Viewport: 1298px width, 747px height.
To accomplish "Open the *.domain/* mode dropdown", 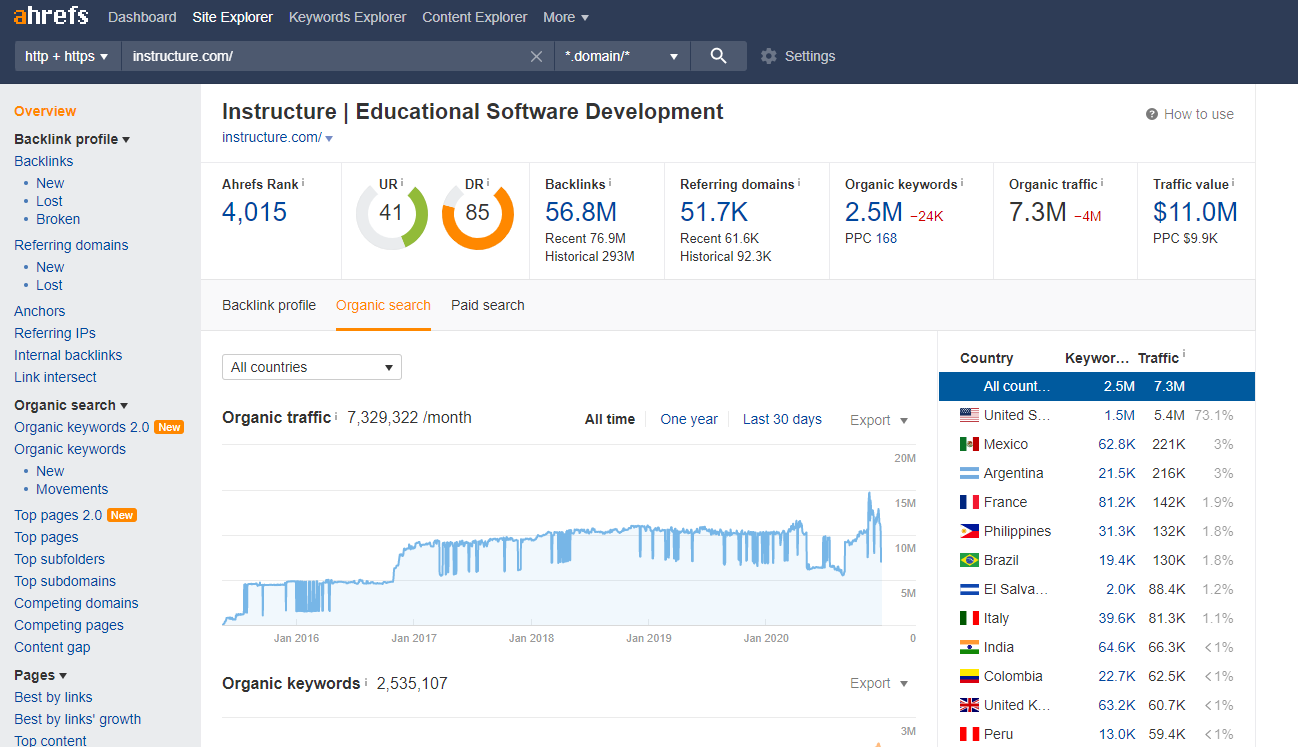I will [x=621, y=56].
